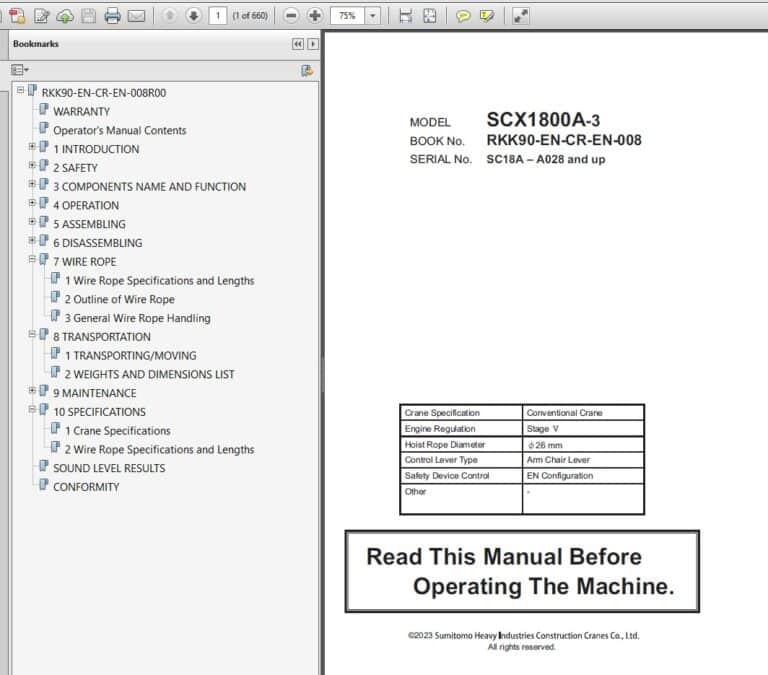Click the page number field
The height and width of the screenshot is (675, 768).
pos(218,16)
